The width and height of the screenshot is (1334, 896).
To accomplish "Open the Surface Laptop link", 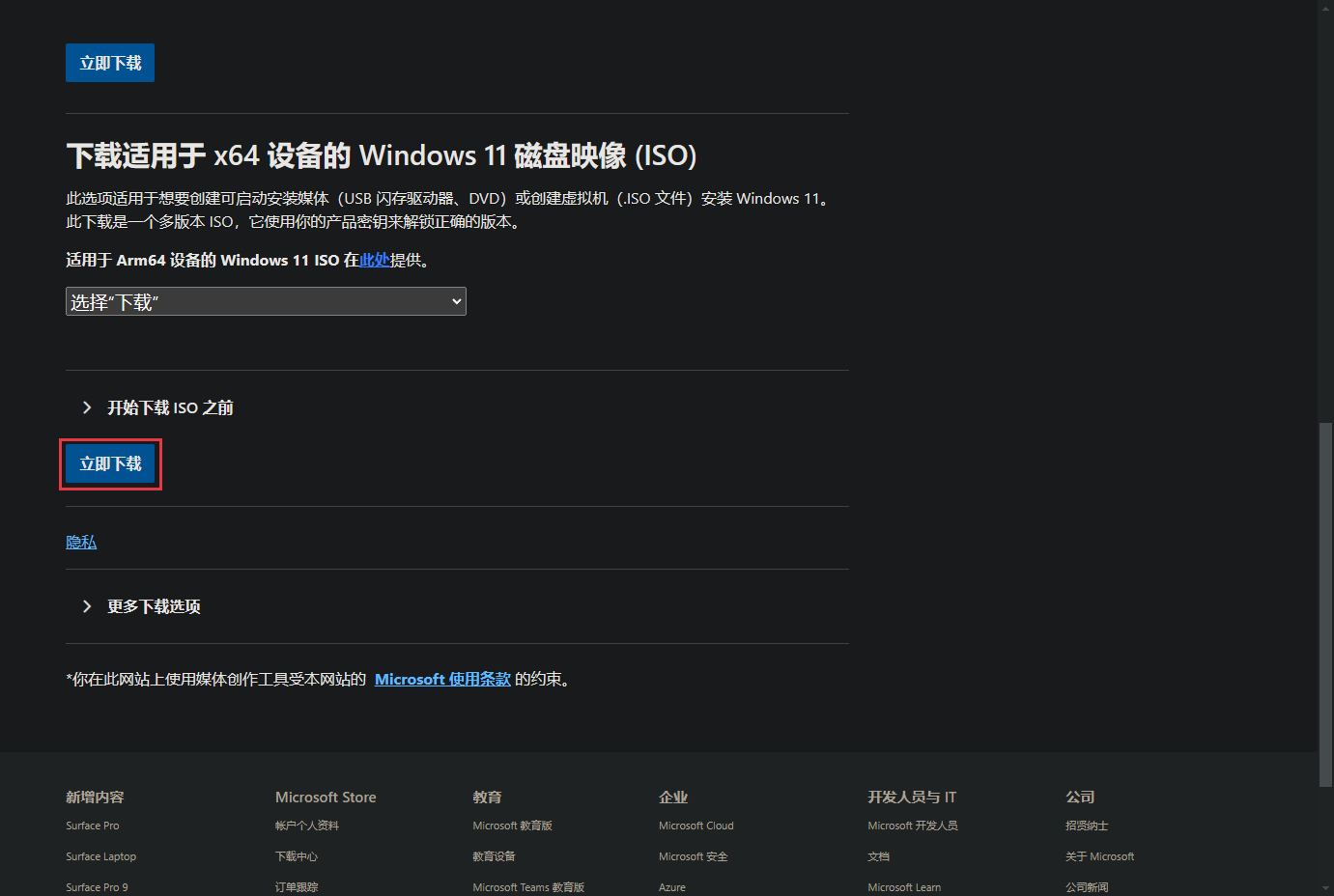I will coord(100,856).
